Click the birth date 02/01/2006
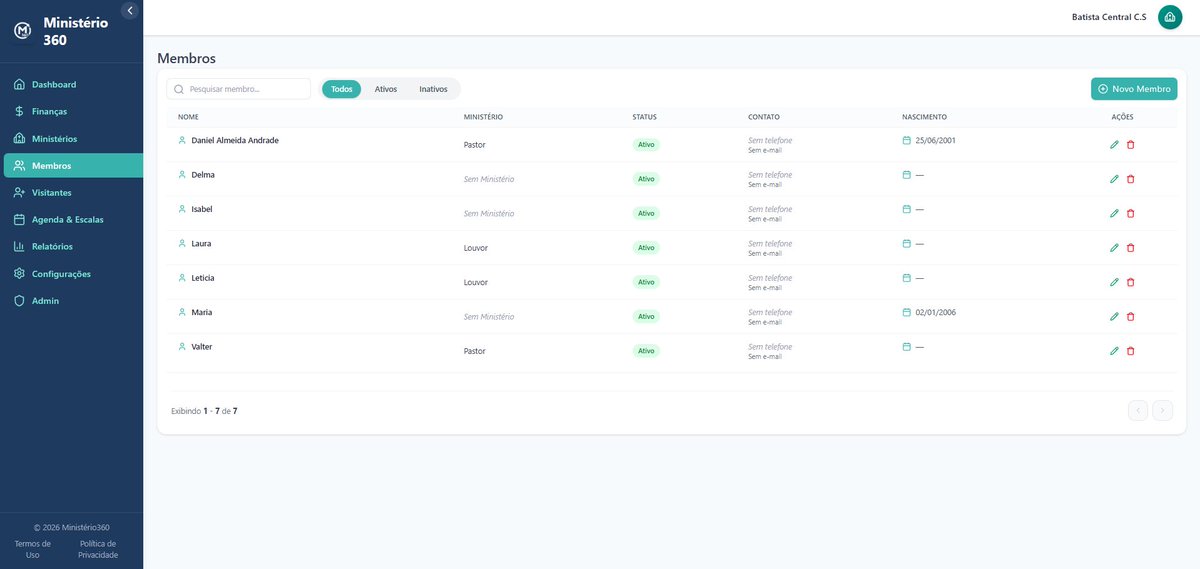 coord(935,312)
